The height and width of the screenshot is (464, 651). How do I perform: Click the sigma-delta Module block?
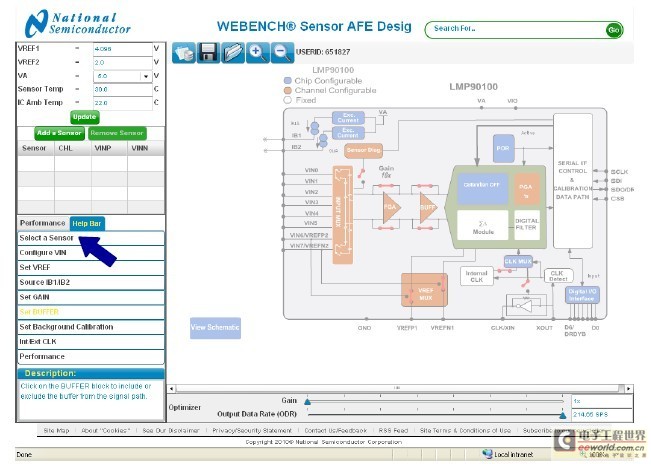pos(482,225)
